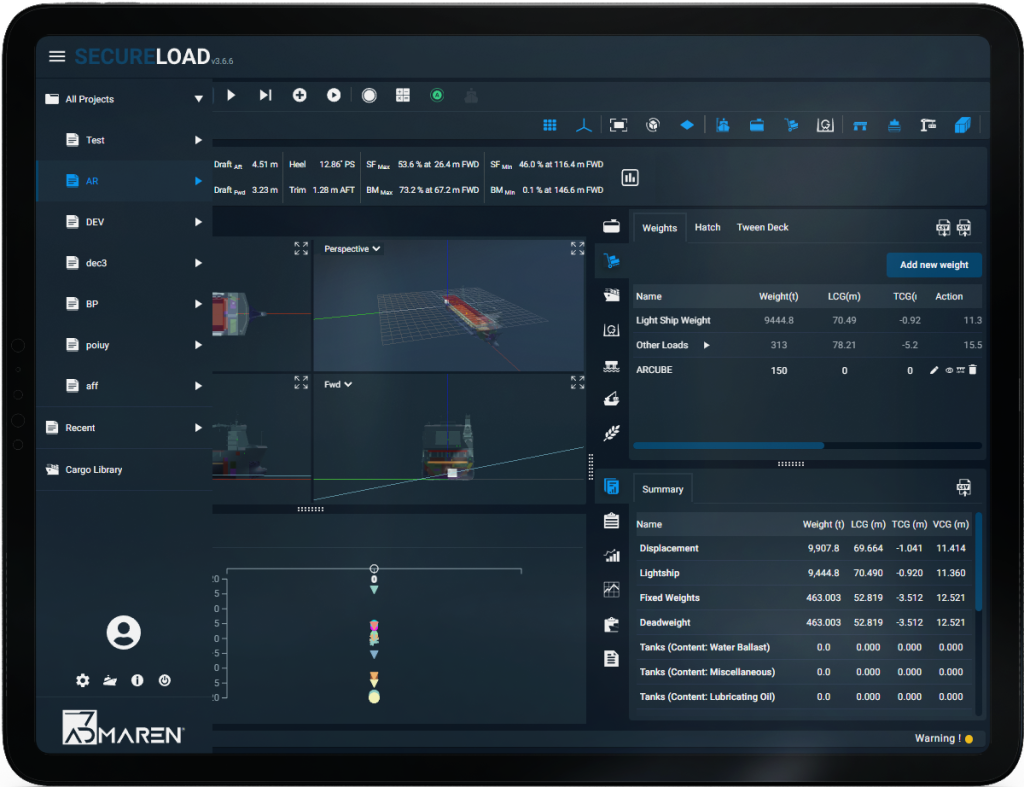The height and width of the screenshot is (787, 1024).
Task: Click the blue scrollbar below the weights table
Action: pos(727,445)
